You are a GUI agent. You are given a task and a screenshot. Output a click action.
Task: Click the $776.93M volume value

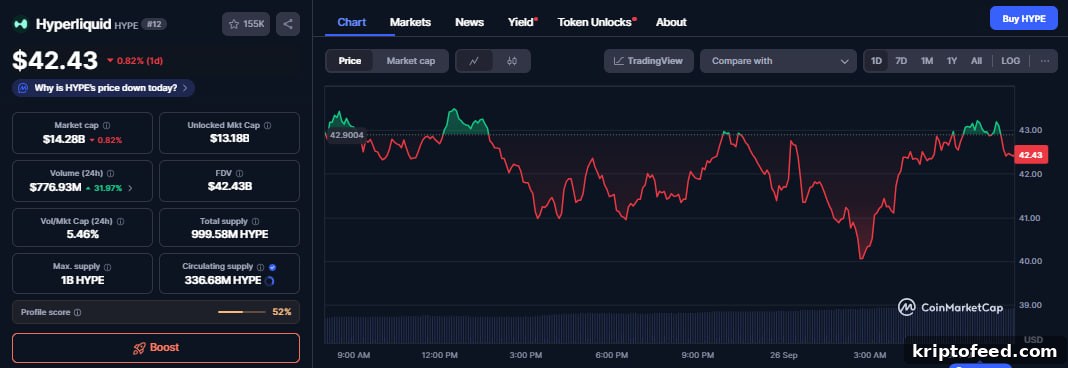coord(55,187)
